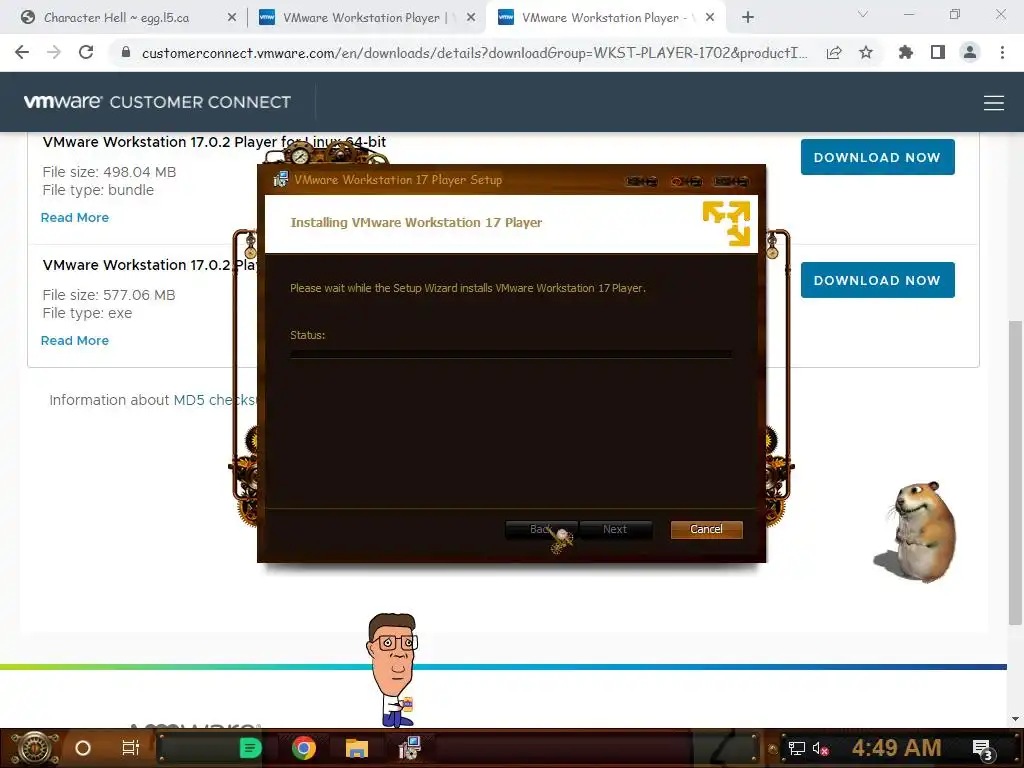Close the active VMware tab
The height and width of the screenshot is (768, 1024).
tap(710, 18)
